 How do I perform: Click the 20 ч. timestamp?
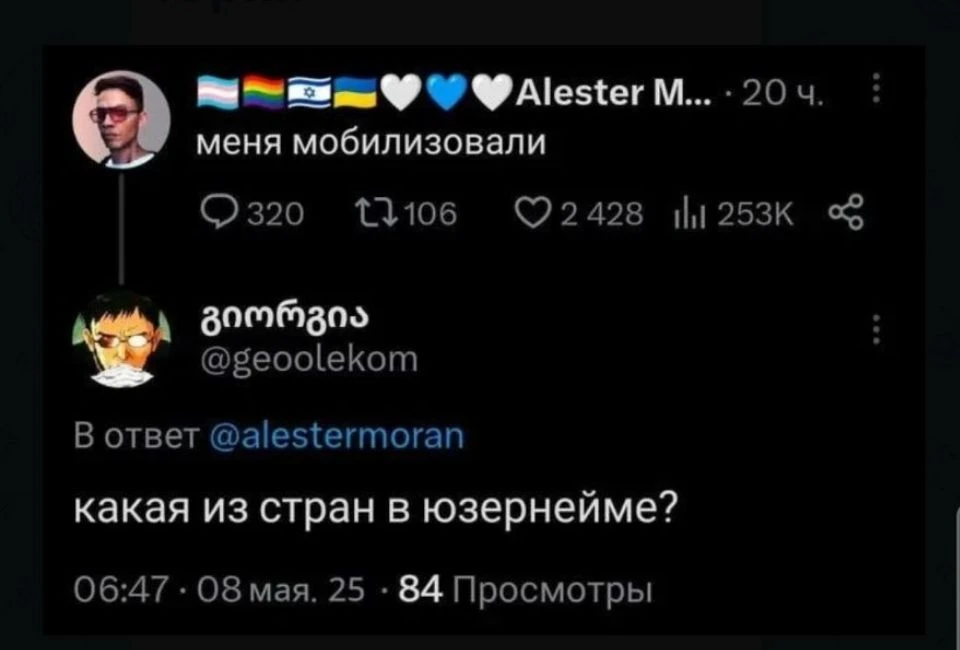point(782,95)
